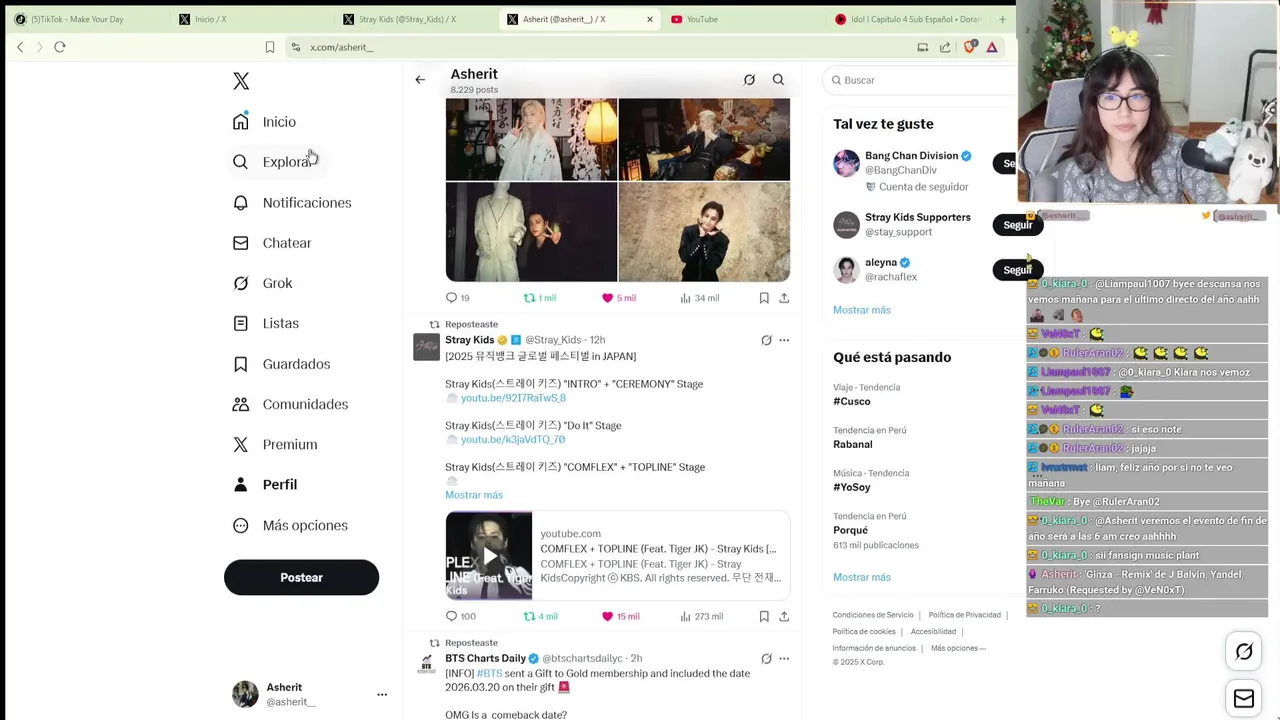Open Grok from sidebar
Image resolution: width=1280 pixels, height=720 pixels.
pyautogui.click(x=262, y=283)
